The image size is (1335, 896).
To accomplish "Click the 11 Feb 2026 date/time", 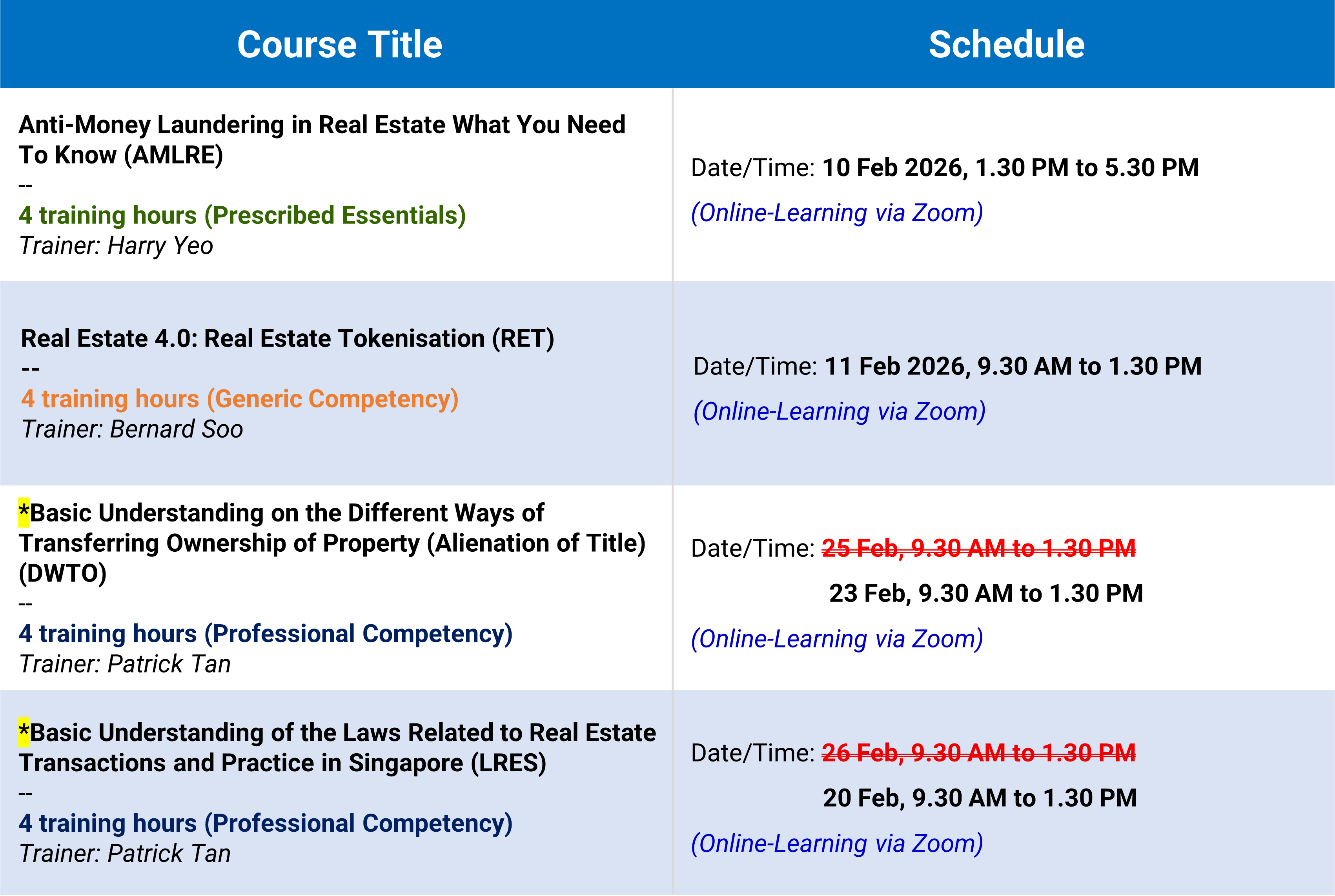I will pyautogui.click(x=1013, y=366).
